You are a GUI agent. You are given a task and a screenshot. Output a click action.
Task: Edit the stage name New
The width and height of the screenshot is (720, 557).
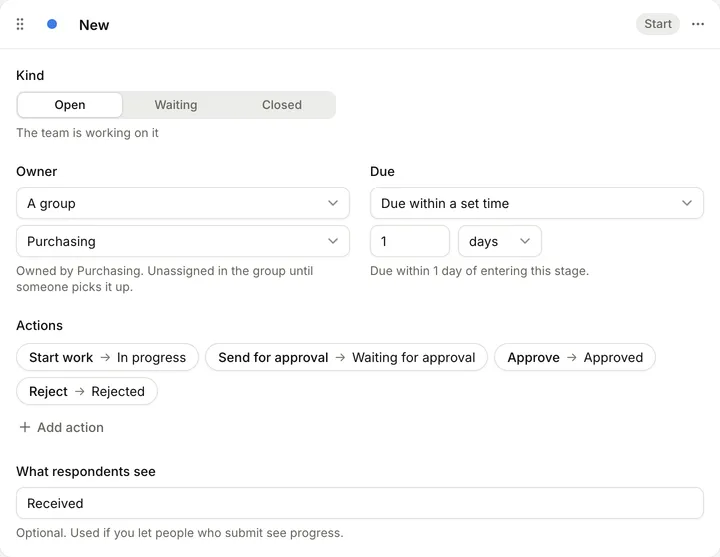[94, 25]
